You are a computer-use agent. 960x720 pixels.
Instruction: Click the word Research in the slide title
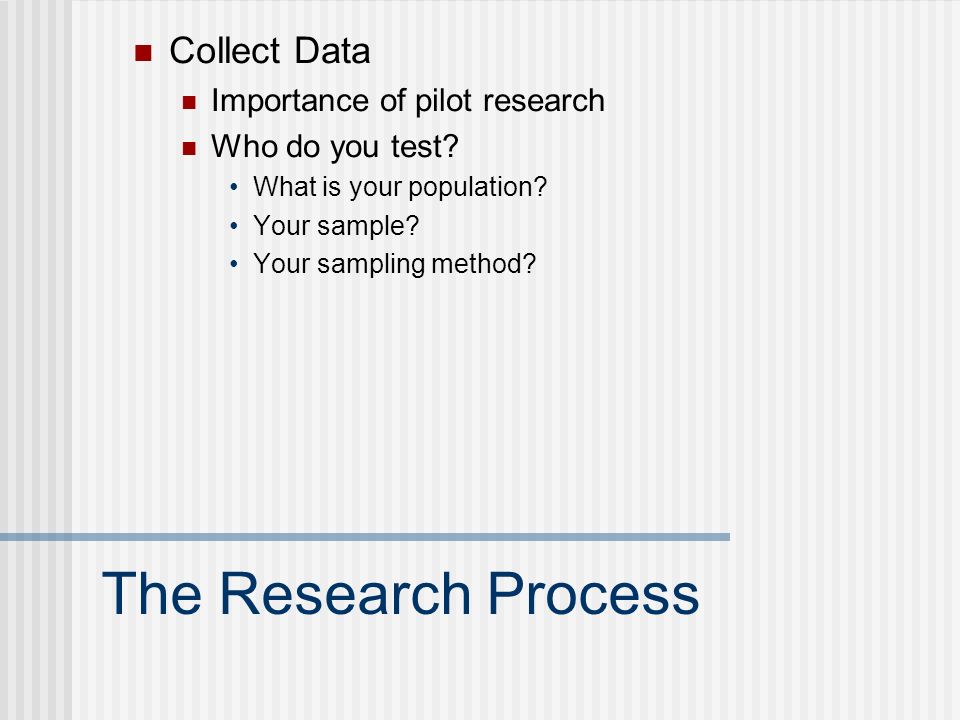coord(345,593)
